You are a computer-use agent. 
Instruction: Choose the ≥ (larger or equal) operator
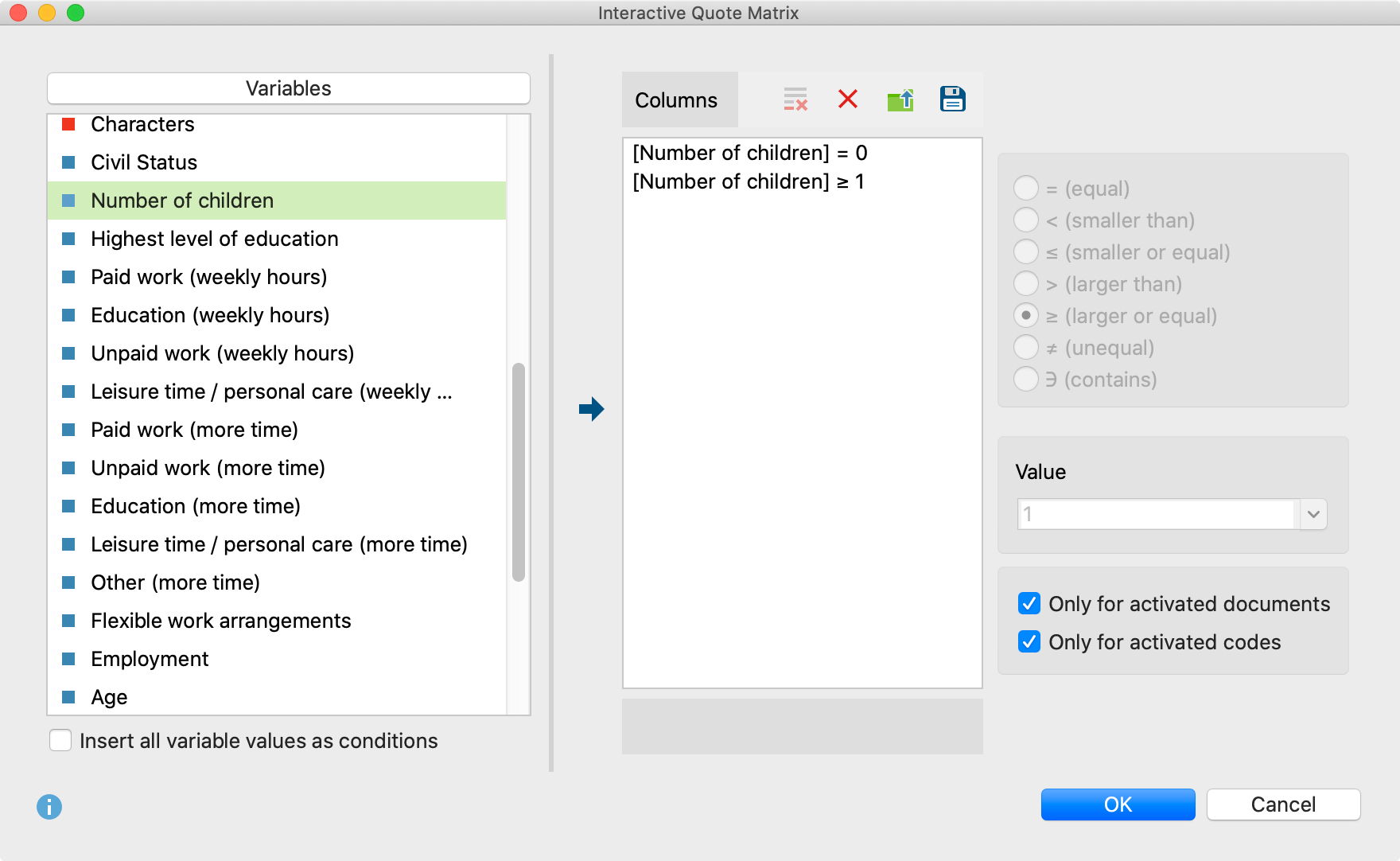pos(1026,316)
